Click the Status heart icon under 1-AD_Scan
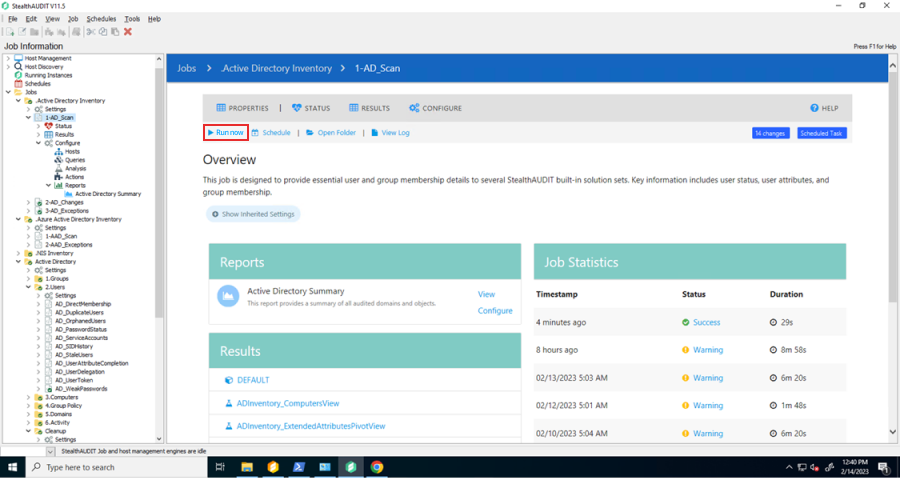 [x=49, y=126]
